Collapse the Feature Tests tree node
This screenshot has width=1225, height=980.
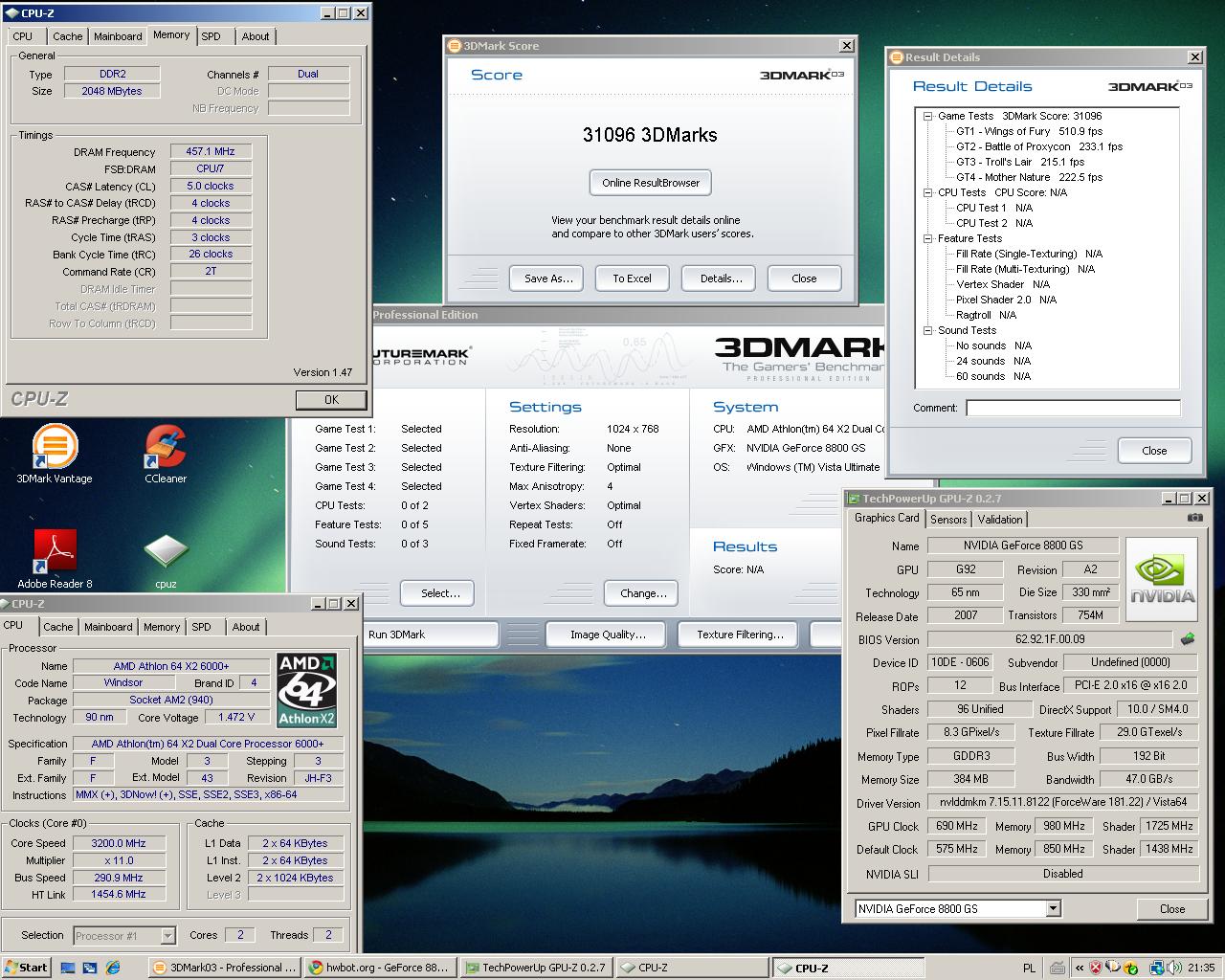point(928,238)
